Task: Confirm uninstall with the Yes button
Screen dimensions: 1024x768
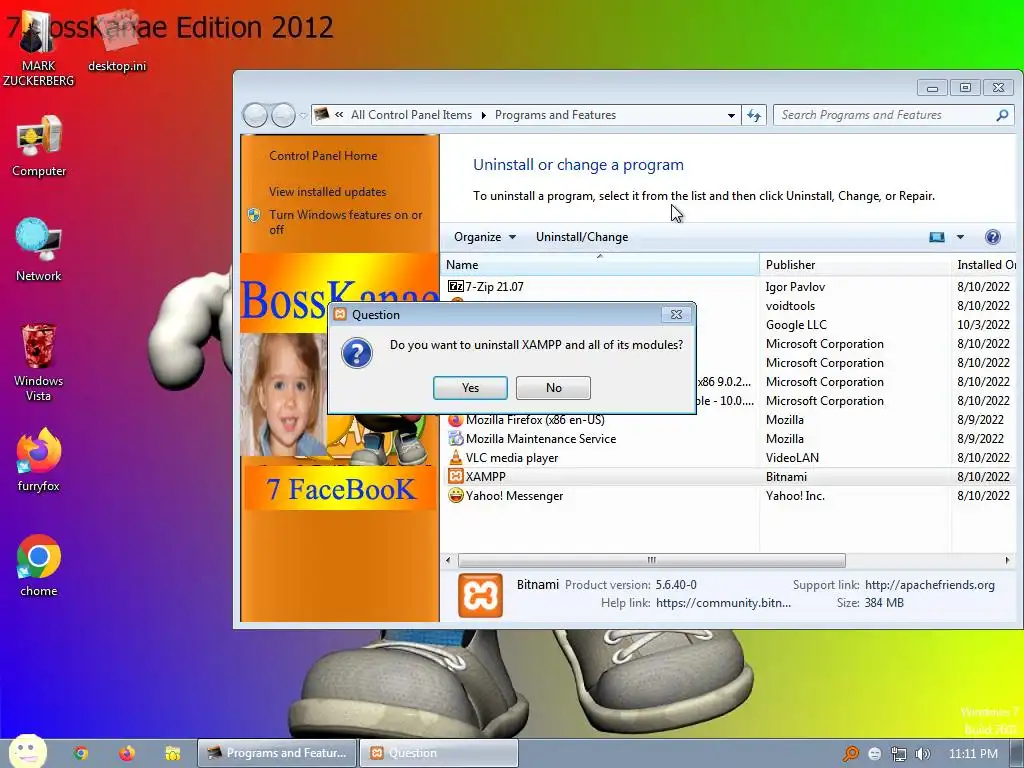Action: (x=470, y=388)
